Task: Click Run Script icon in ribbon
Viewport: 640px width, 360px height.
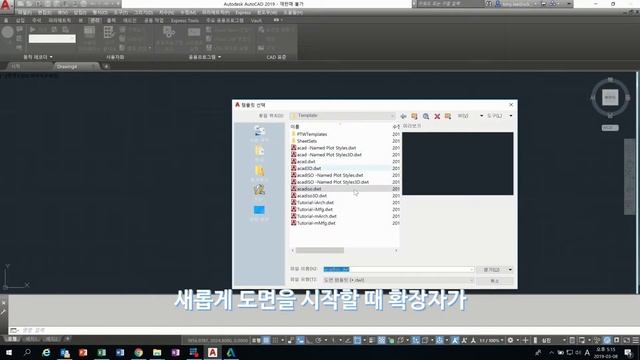Action: [x=194, y=33]
